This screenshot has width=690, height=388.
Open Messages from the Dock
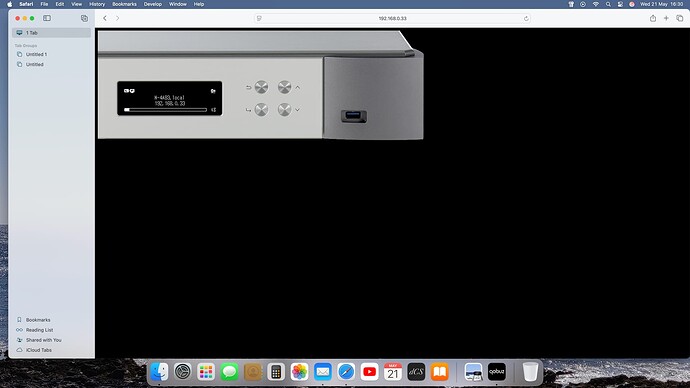229,372
